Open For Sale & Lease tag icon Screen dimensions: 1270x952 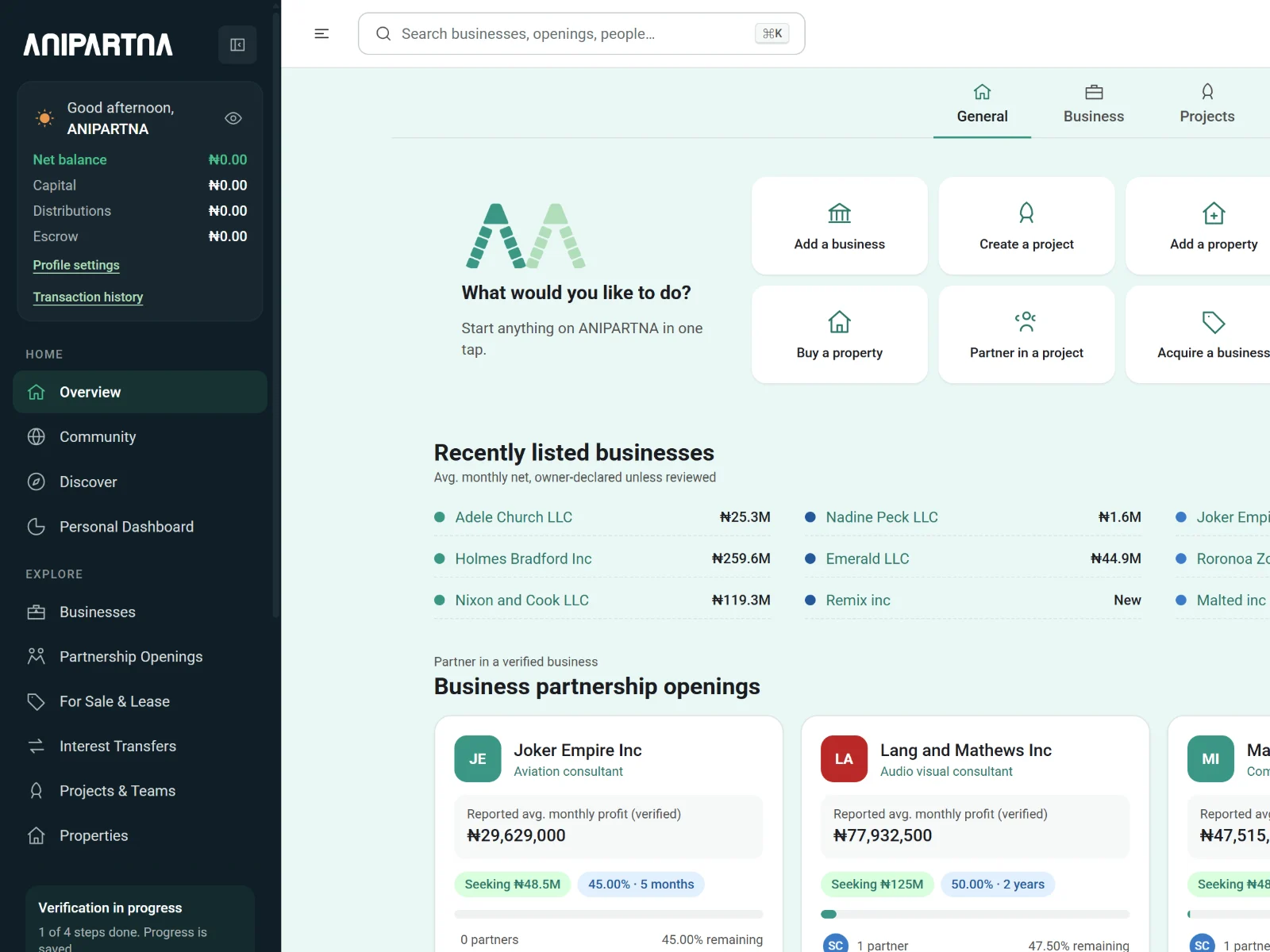pyautogui.click(x=37, y=701)
